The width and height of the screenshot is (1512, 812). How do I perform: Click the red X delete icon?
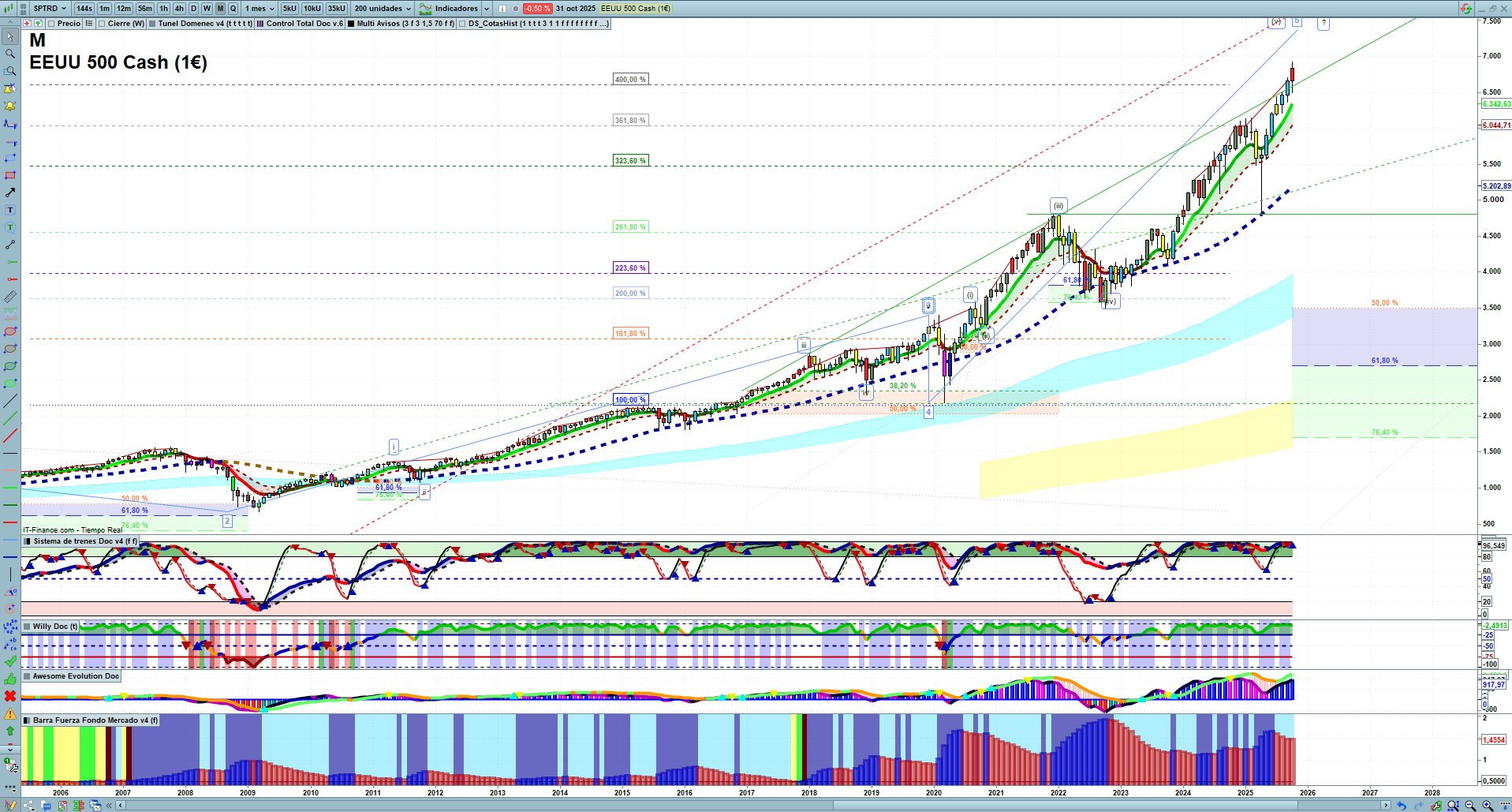(10, 696)
